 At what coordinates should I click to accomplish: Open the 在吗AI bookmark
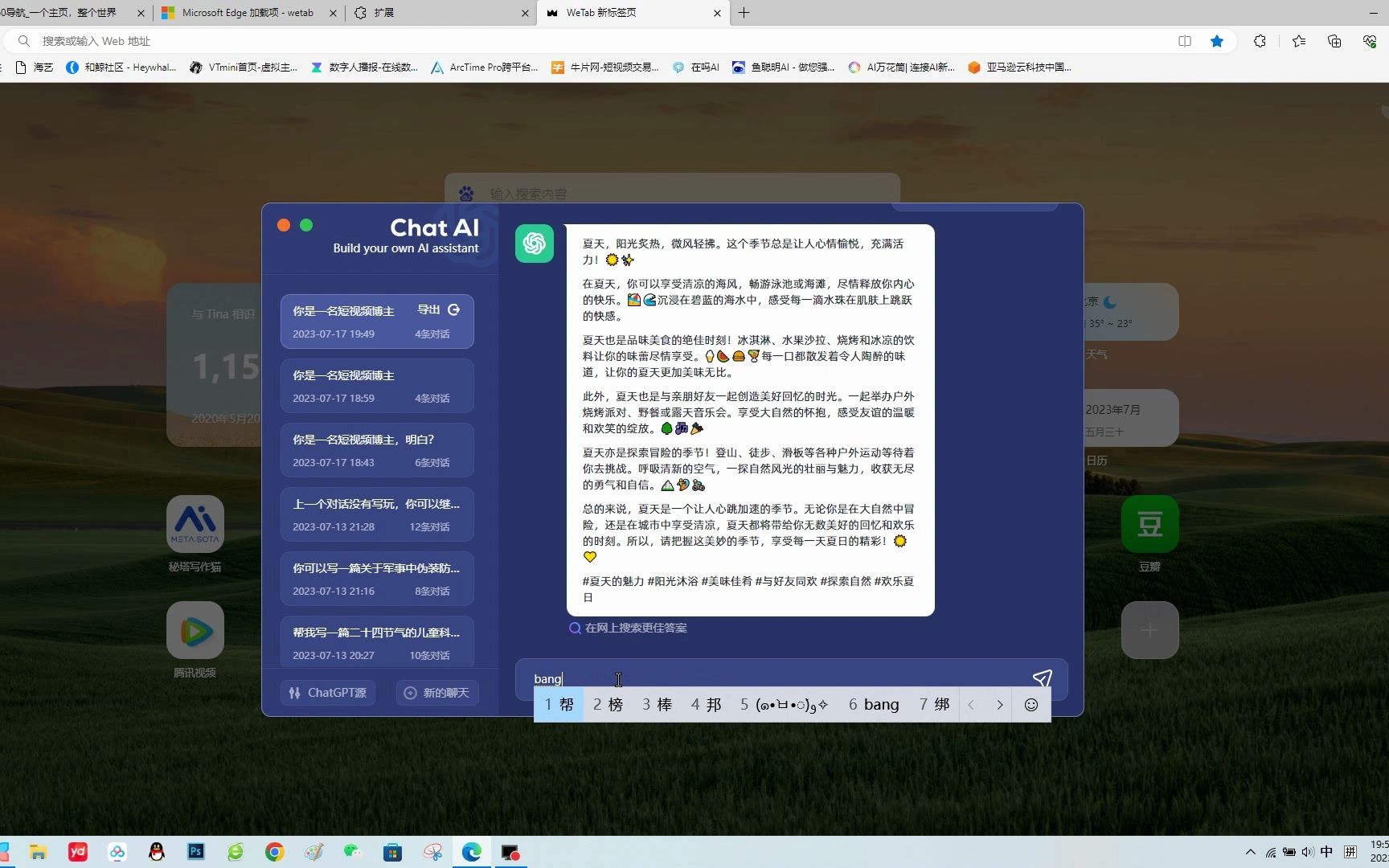696,68
